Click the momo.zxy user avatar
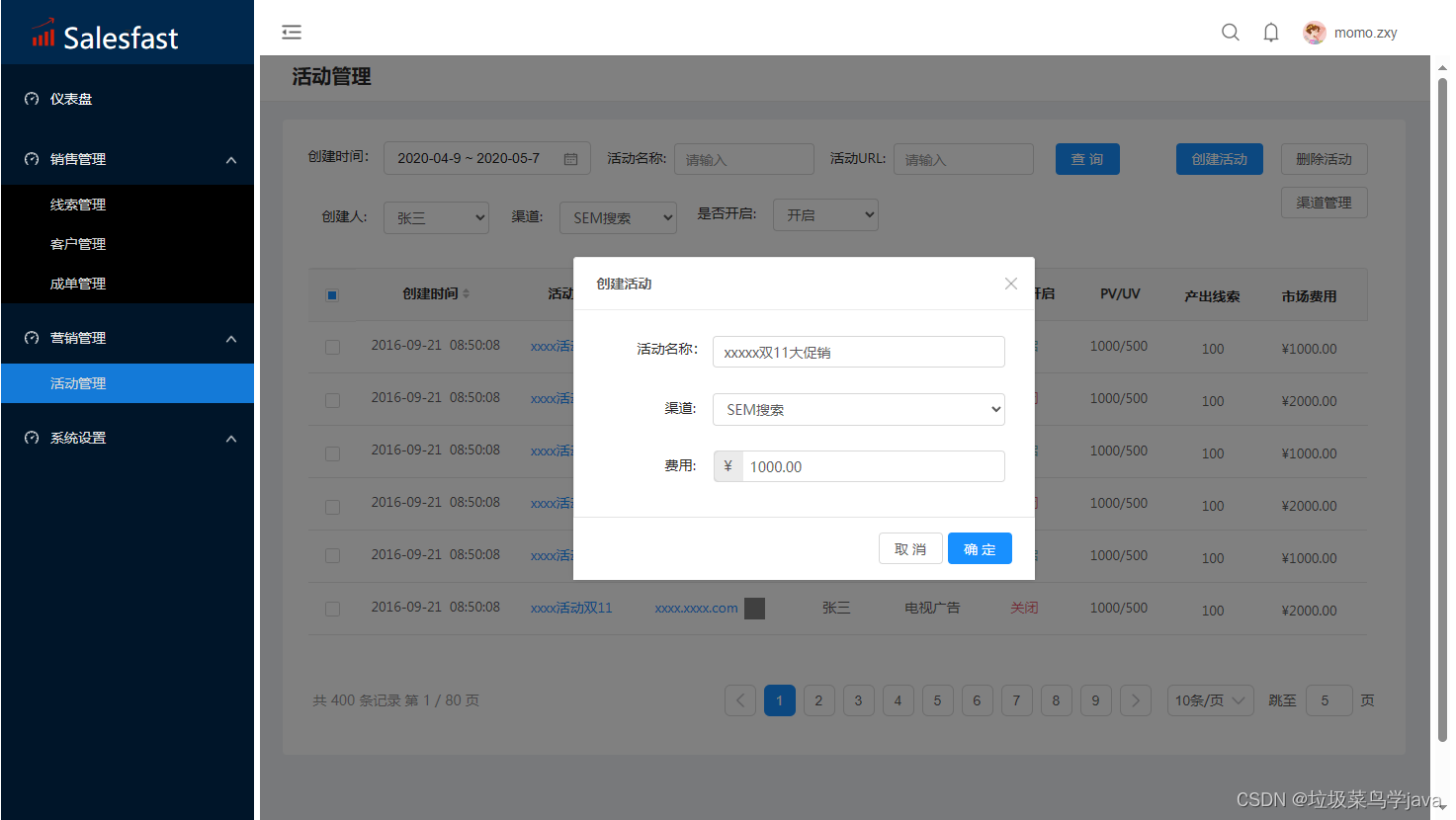1456x820 pixels. click(x=1314, y=33)
